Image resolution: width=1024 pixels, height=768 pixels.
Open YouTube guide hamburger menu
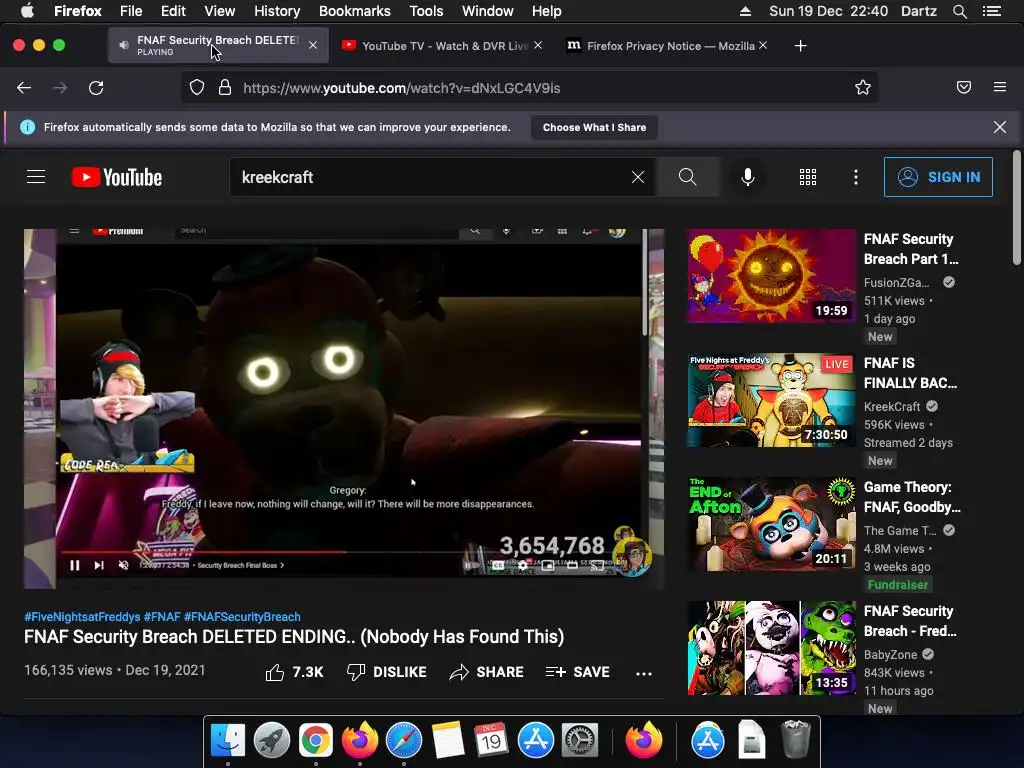point(36,177)
